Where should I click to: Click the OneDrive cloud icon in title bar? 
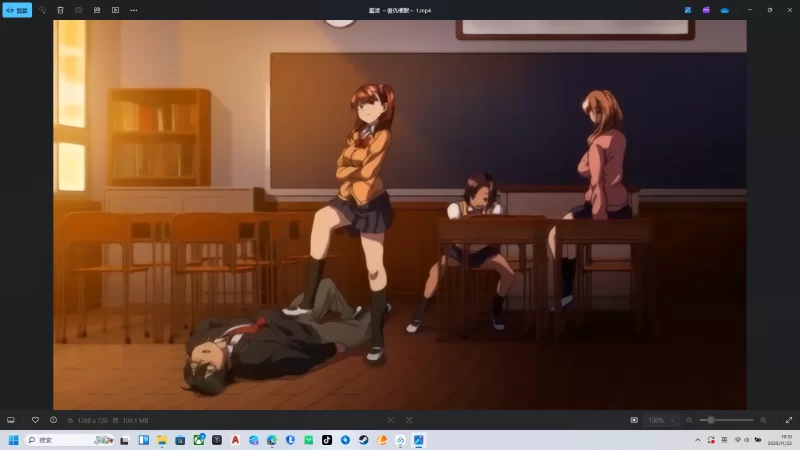(724, 10)
